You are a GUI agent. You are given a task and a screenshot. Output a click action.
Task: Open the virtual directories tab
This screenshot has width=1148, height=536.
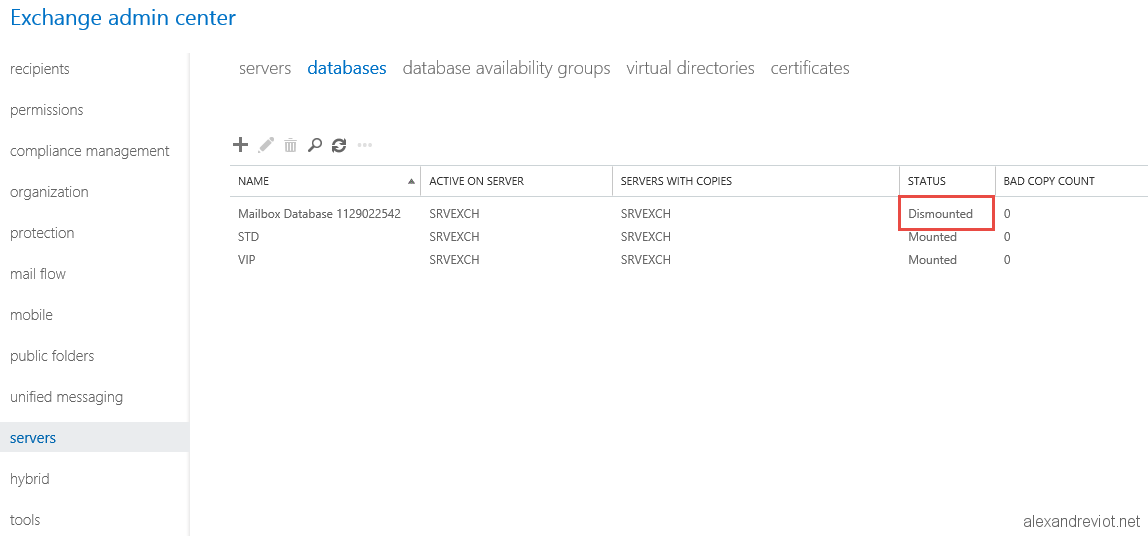[x=690, y=68]
